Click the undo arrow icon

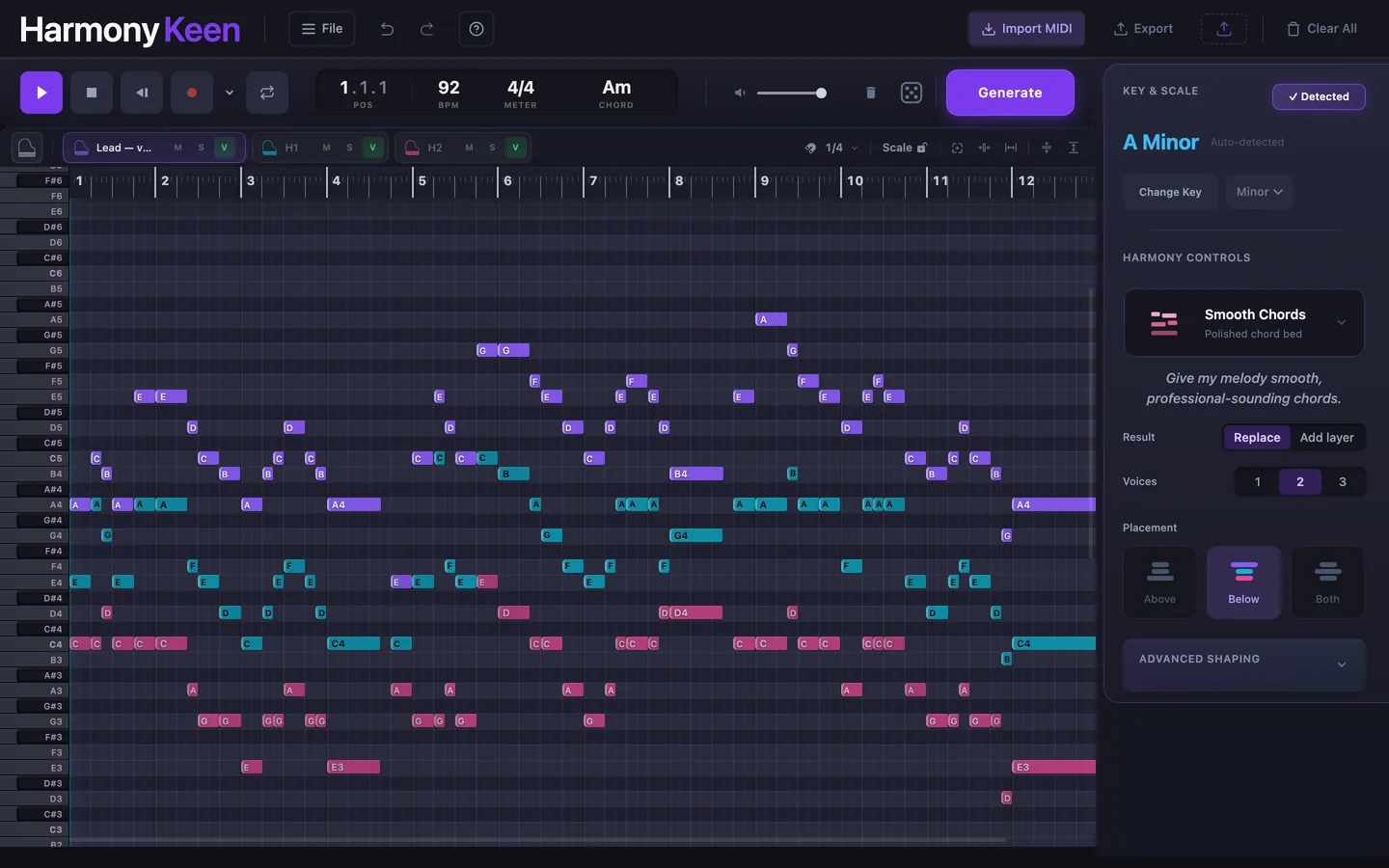point(387,29)
